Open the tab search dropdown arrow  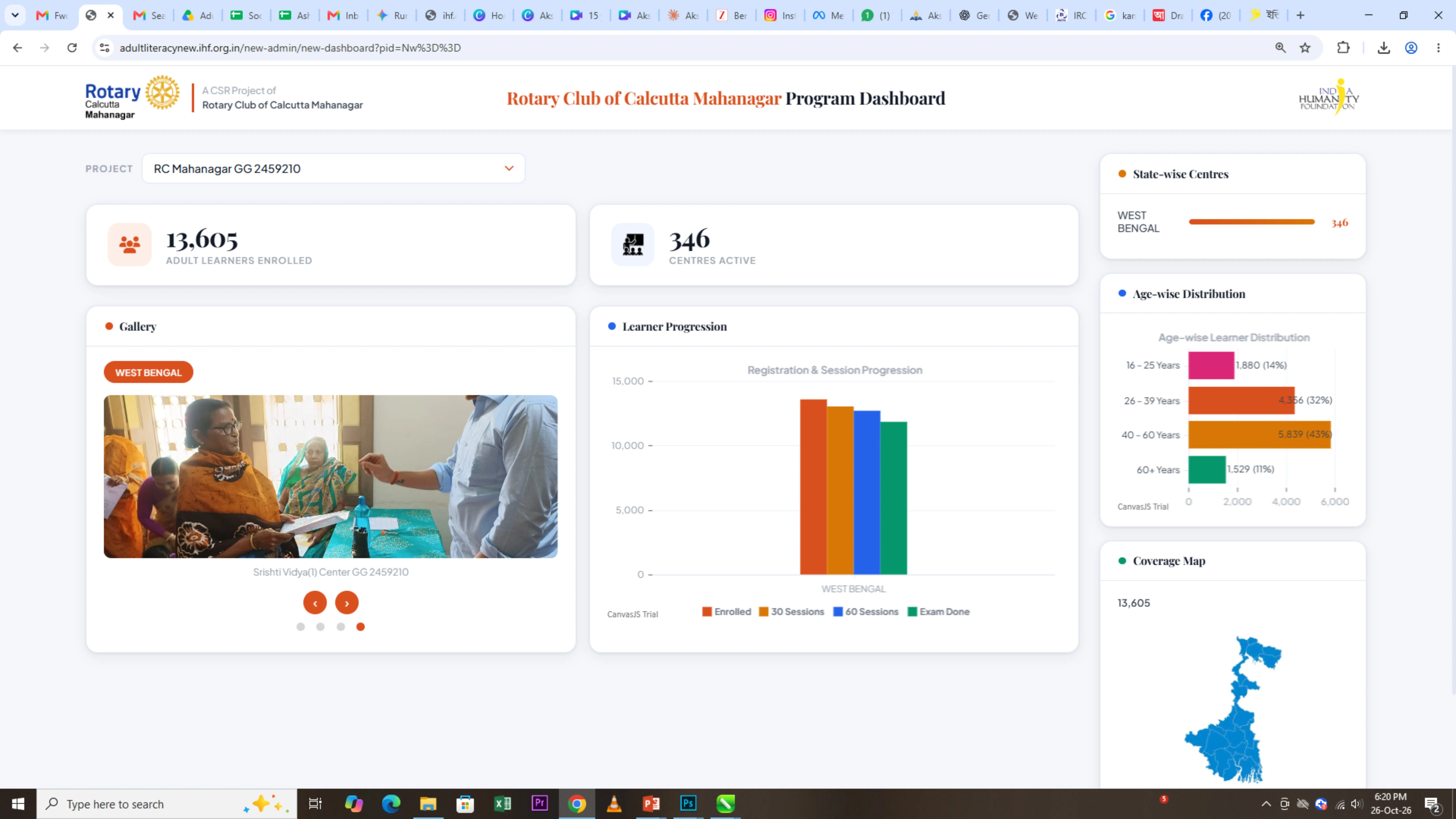click(x=15, y=15)
